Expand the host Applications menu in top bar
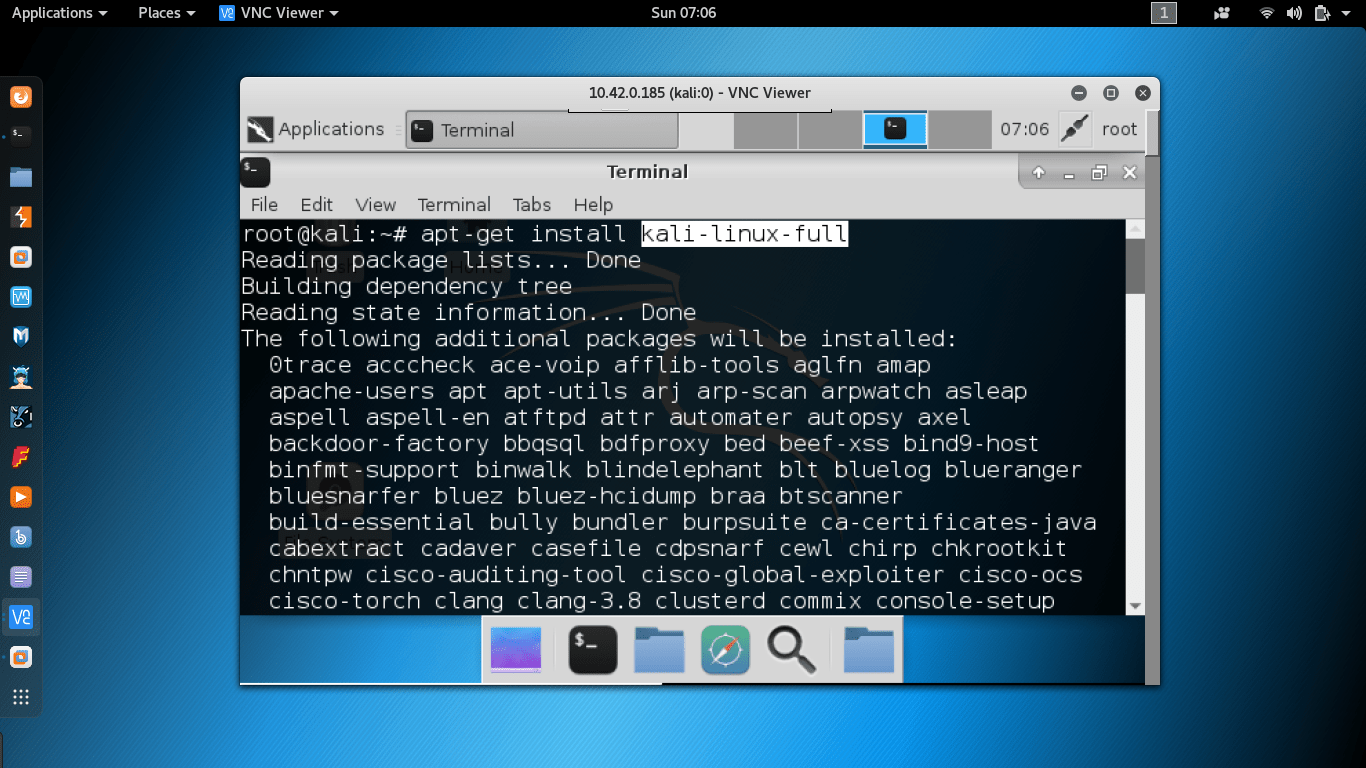This screenshot has height=768, width=1366. [59, 13]
